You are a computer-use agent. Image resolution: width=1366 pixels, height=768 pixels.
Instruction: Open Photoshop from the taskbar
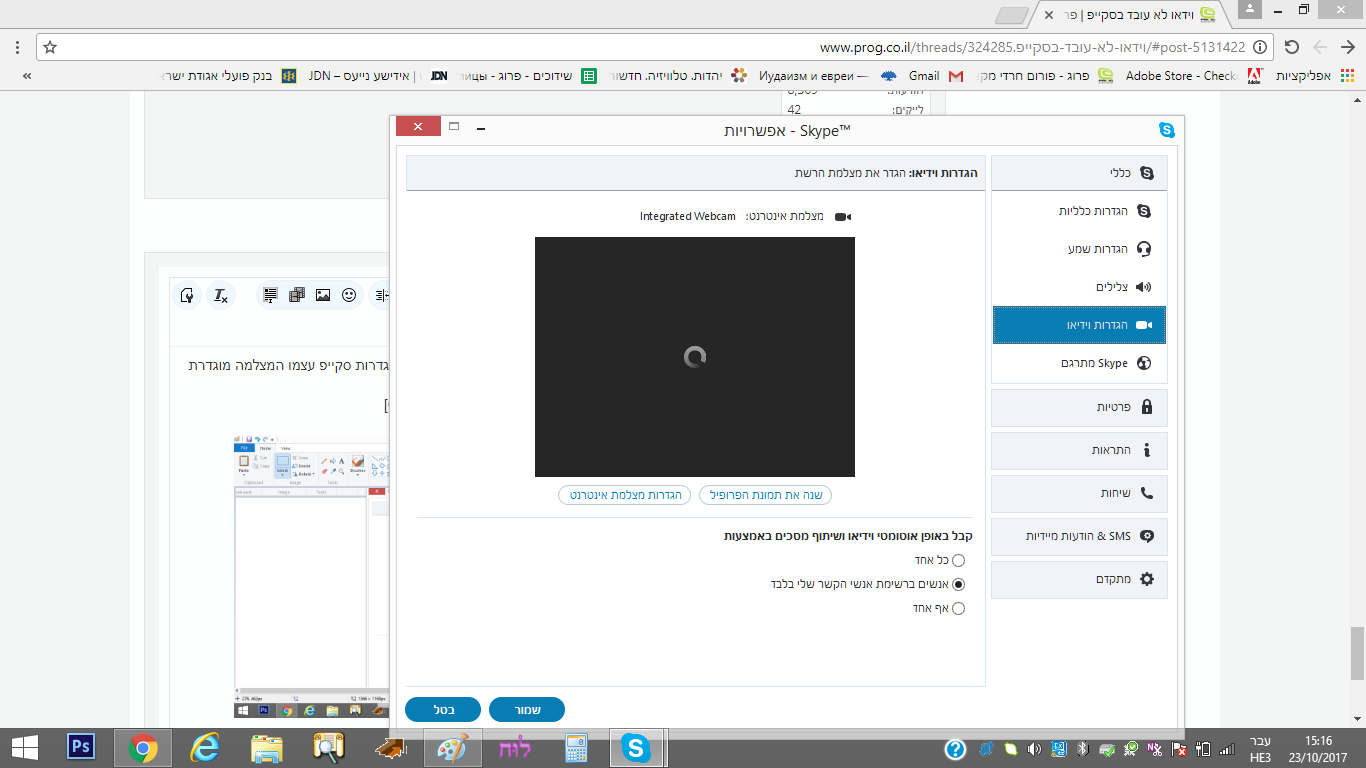(x=80, y=747)
